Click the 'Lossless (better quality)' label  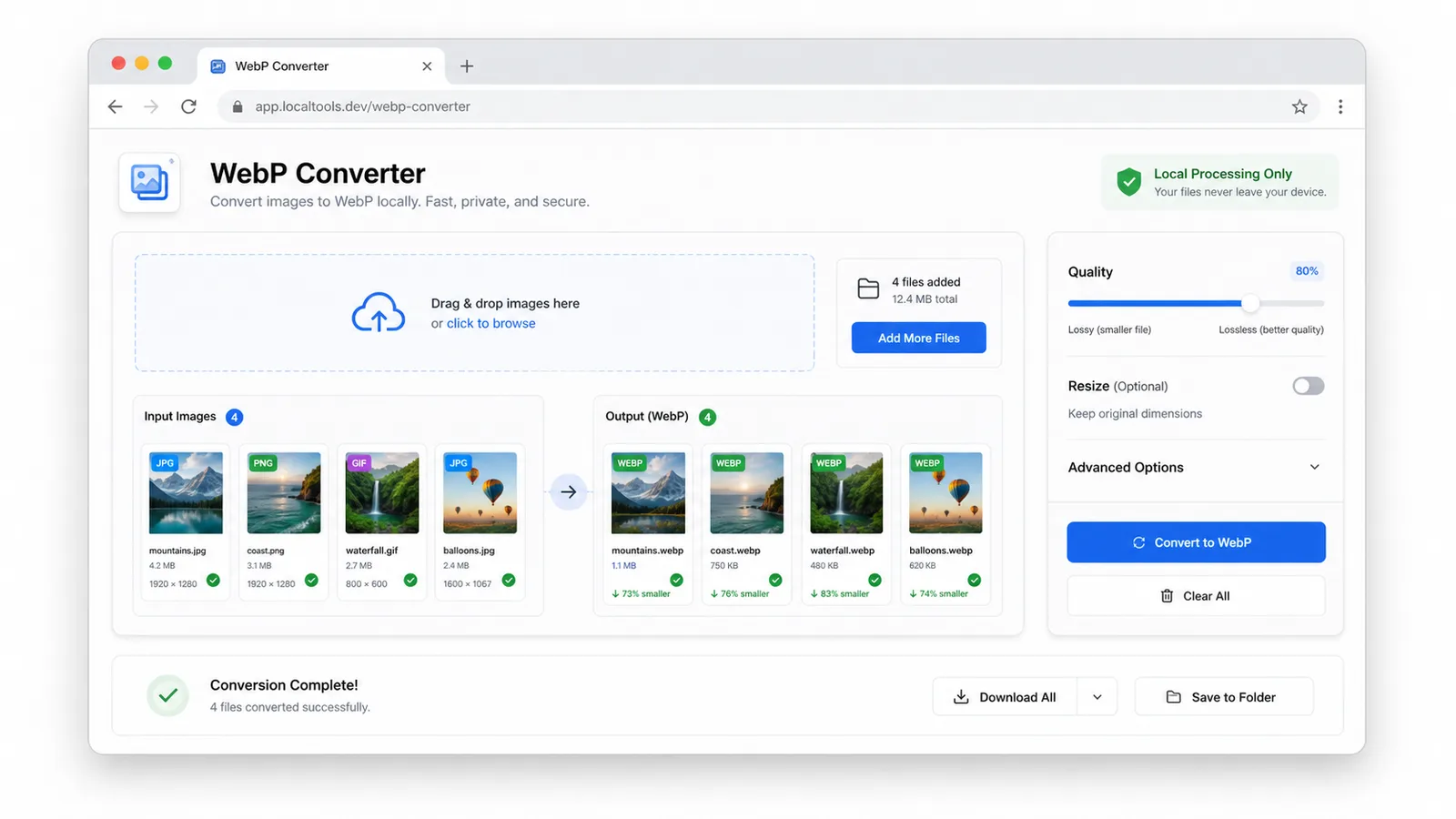click(x=1271, y=329)
